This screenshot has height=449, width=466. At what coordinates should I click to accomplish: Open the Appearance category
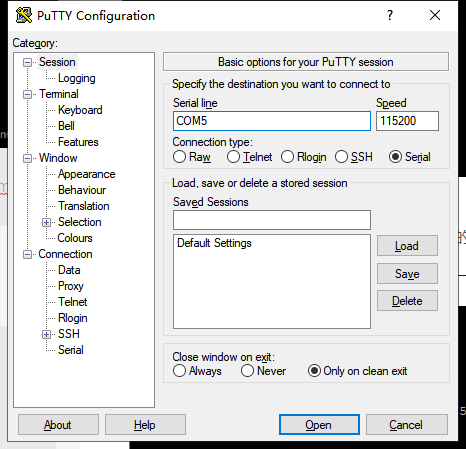pos(86,174)
